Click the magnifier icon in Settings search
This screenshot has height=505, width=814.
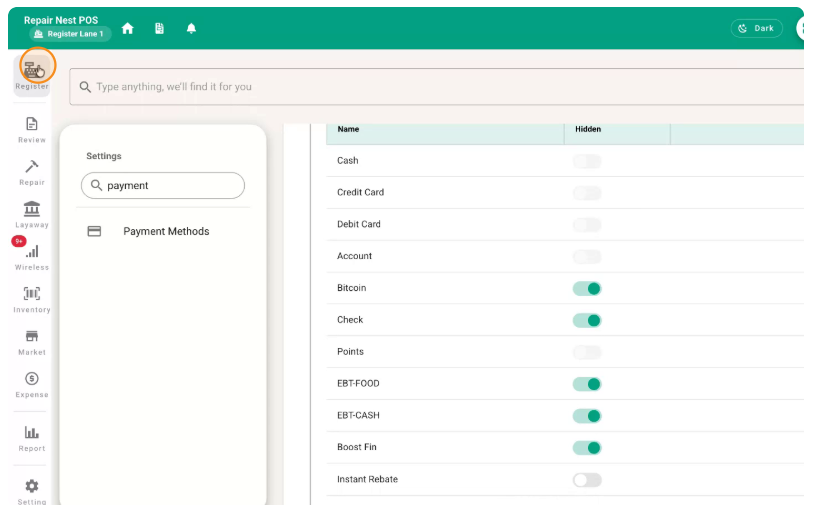(x=96, y=185)
